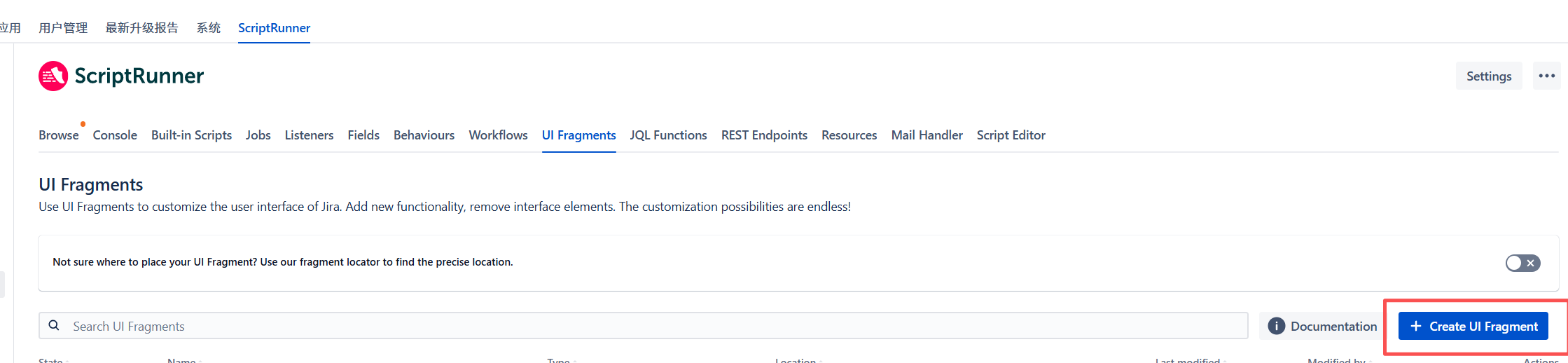Select the Behaviours tab

tap(424, 135)
